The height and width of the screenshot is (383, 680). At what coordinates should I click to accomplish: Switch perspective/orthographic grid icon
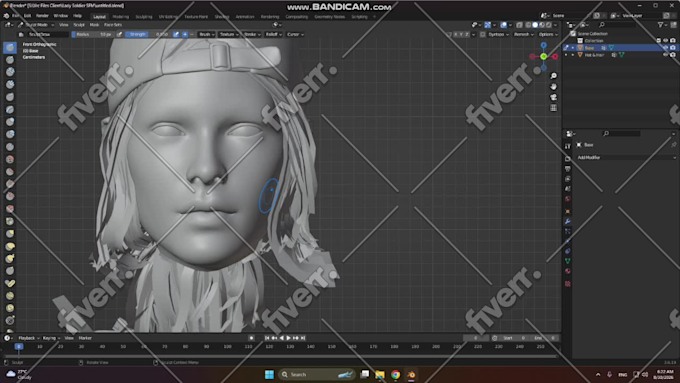tap(553, 108)
